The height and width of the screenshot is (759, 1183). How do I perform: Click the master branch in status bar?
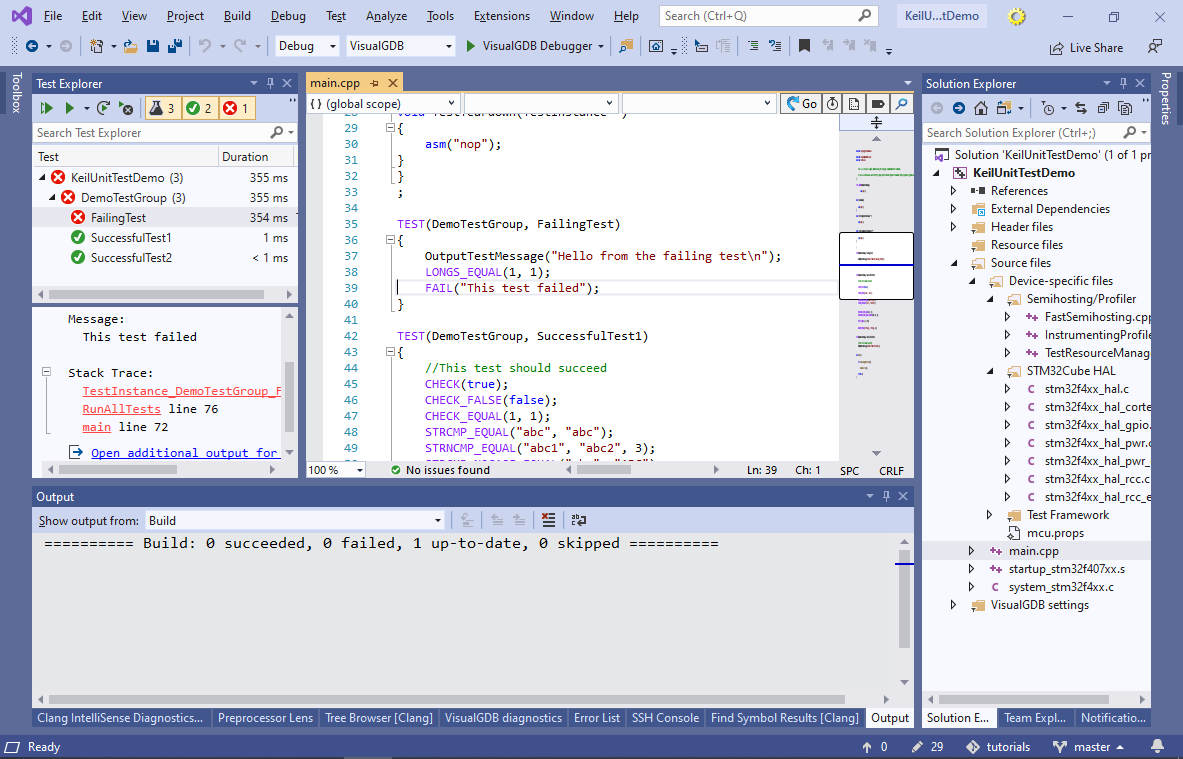tap(1088, 747)
